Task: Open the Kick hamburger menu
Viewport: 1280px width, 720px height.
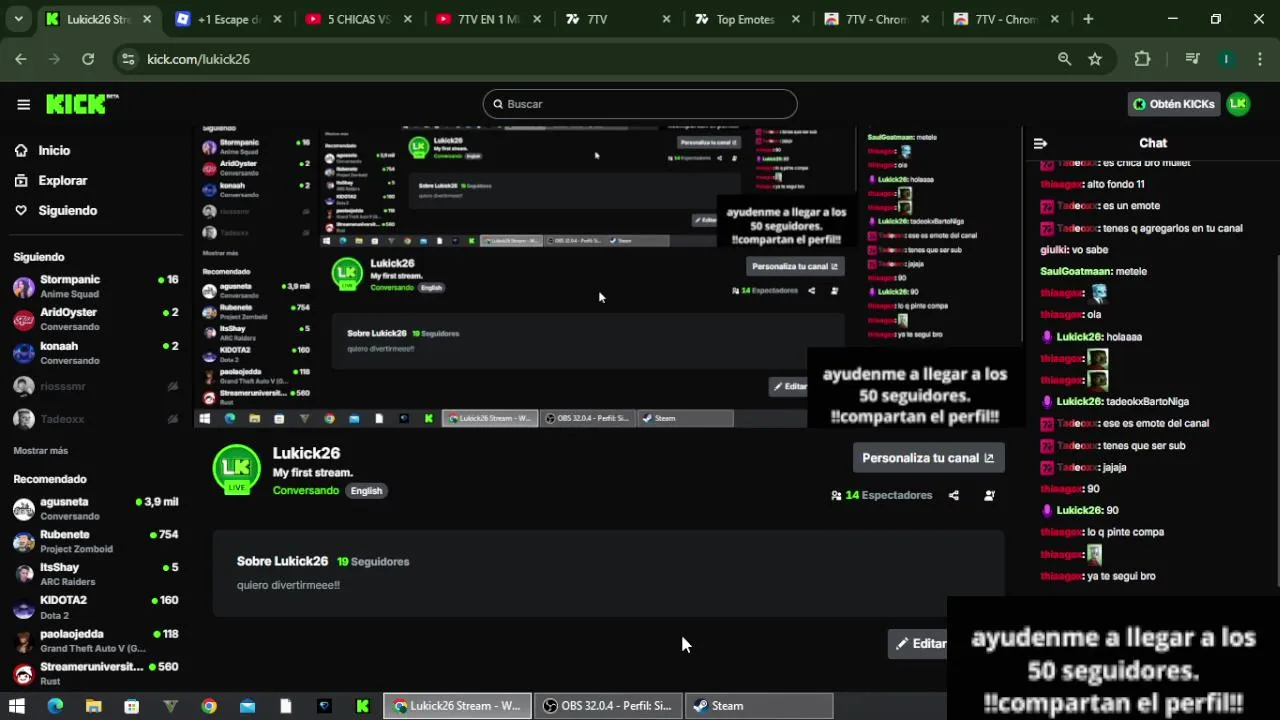Action: (x=23, y=104)
